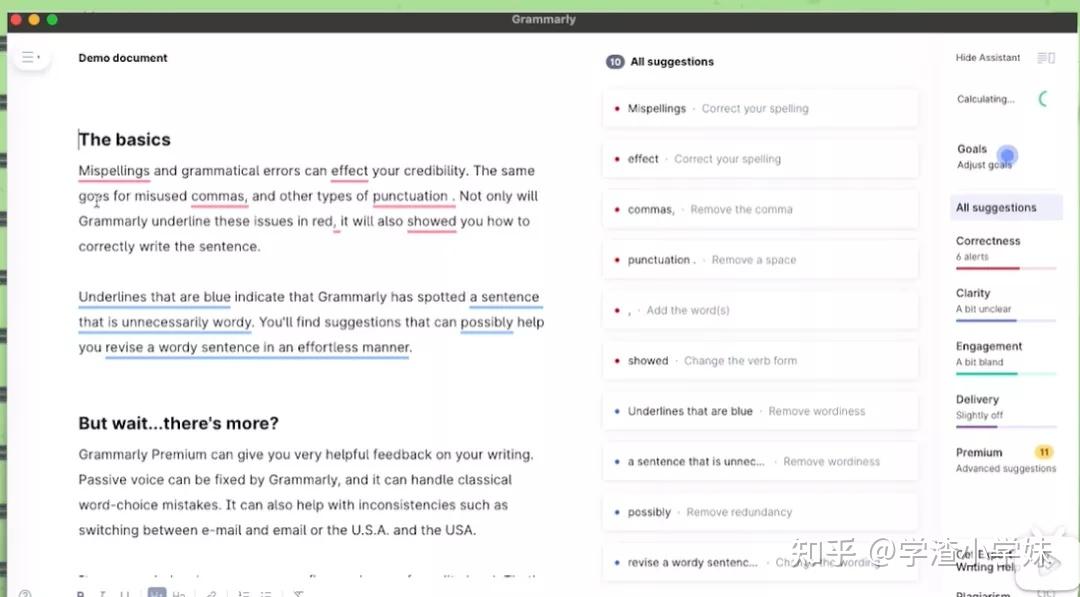The width and height of the screenshot is (1080, 597).
Task: Click underlined 'commas,' in the document
Action: [x=219, y=196]
